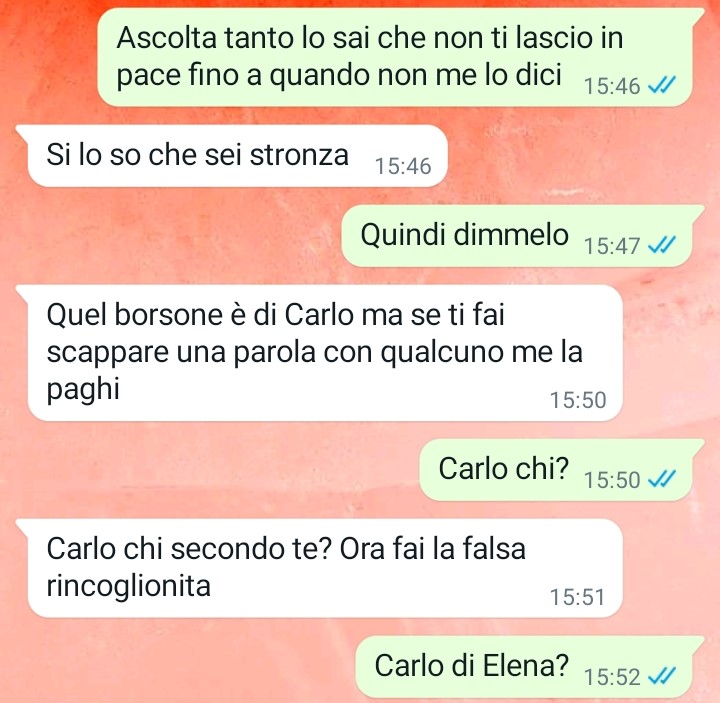Click the word 'rincoglionita' in the received message

[129, 586]
